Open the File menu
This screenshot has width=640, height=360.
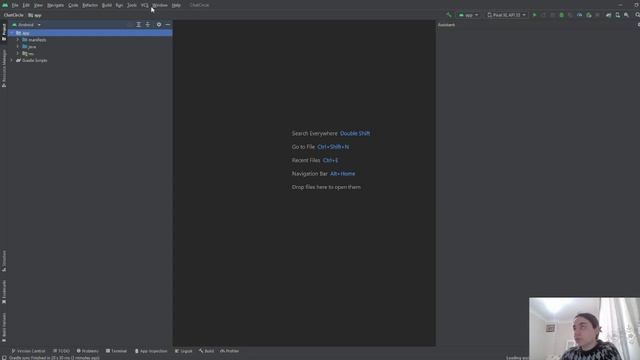tap(15, 5)
